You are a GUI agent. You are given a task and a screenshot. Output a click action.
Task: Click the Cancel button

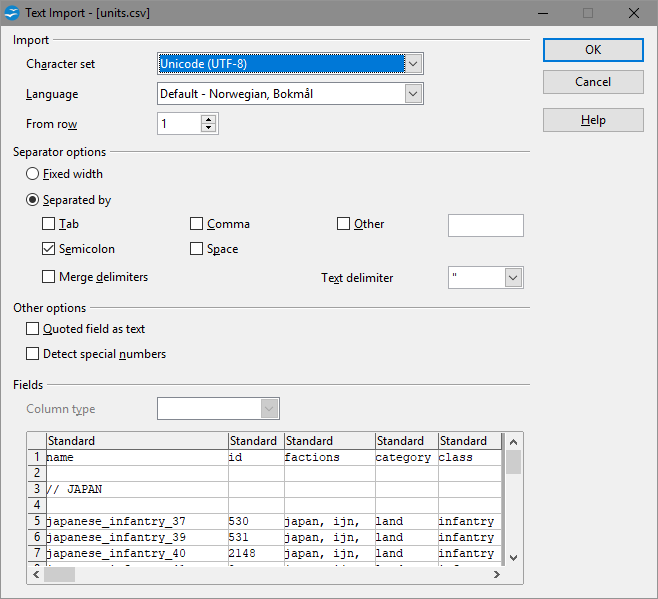tap(593, 82)
